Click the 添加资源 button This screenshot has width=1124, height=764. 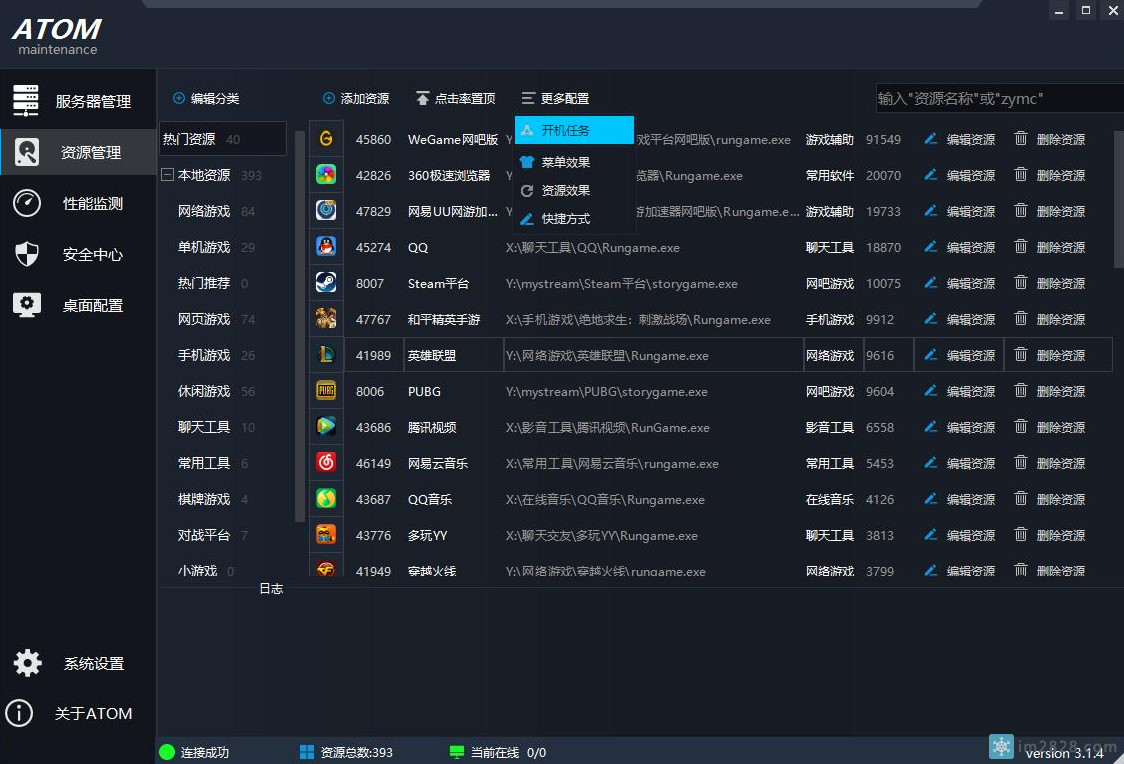pos(356,98)
